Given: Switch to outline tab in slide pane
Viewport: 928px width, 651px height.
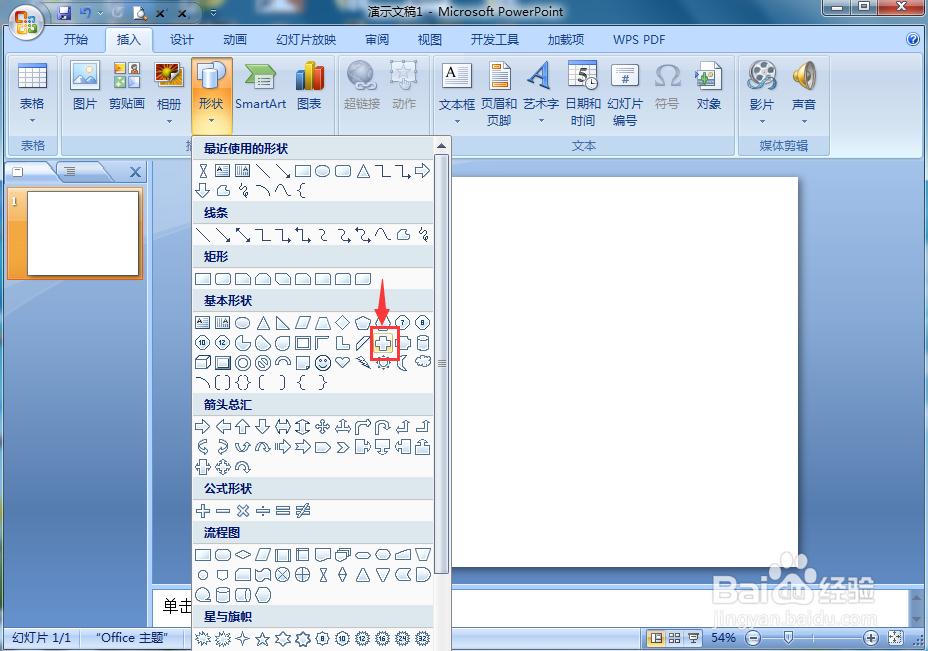Looking at the screenshot, I should click(x=70, y=172).
